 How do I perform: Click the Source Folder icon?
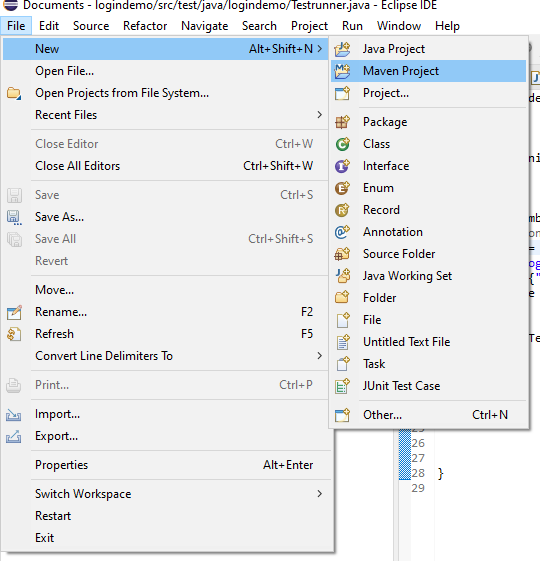(342, 254)
